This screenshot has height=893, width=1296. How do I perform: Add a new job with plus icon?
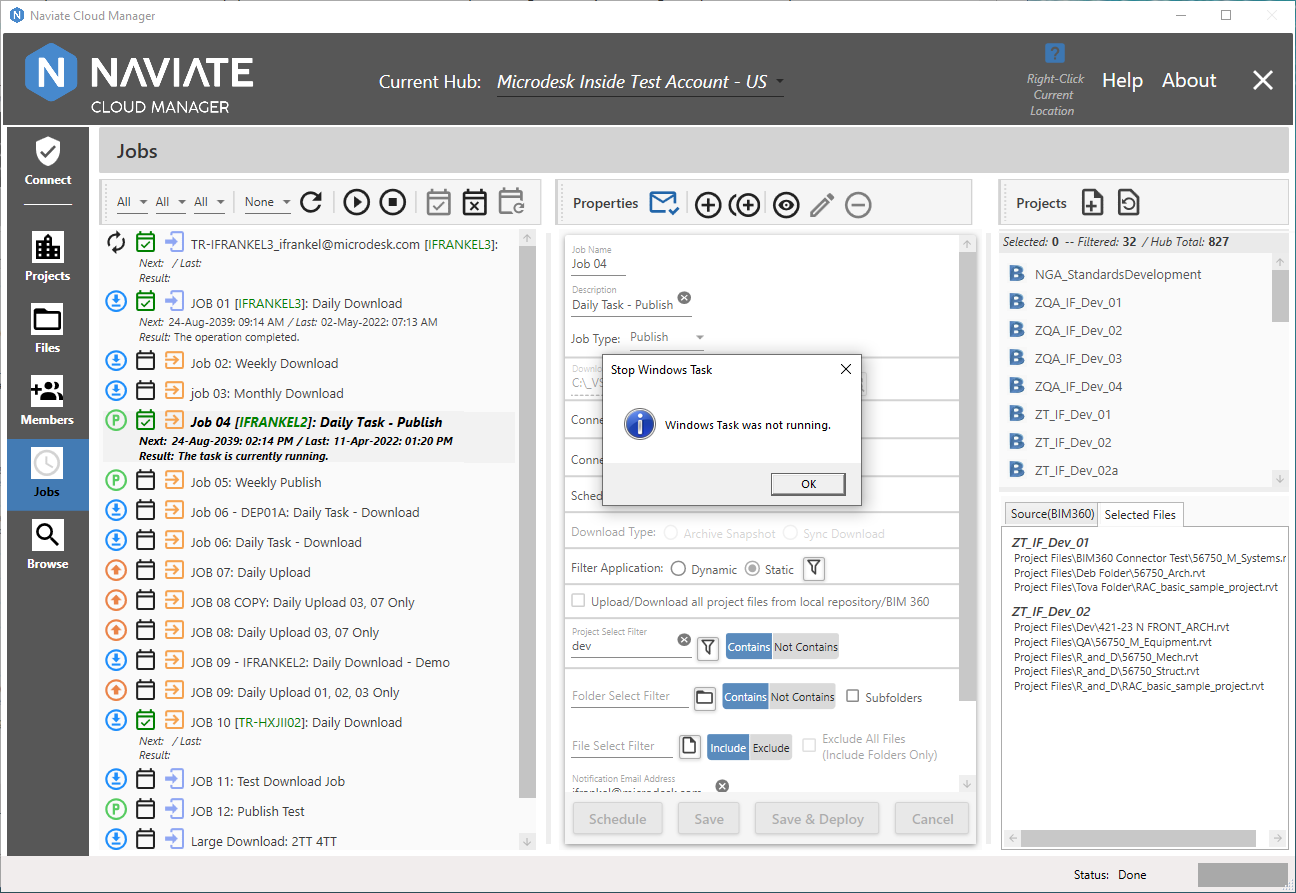708,205
